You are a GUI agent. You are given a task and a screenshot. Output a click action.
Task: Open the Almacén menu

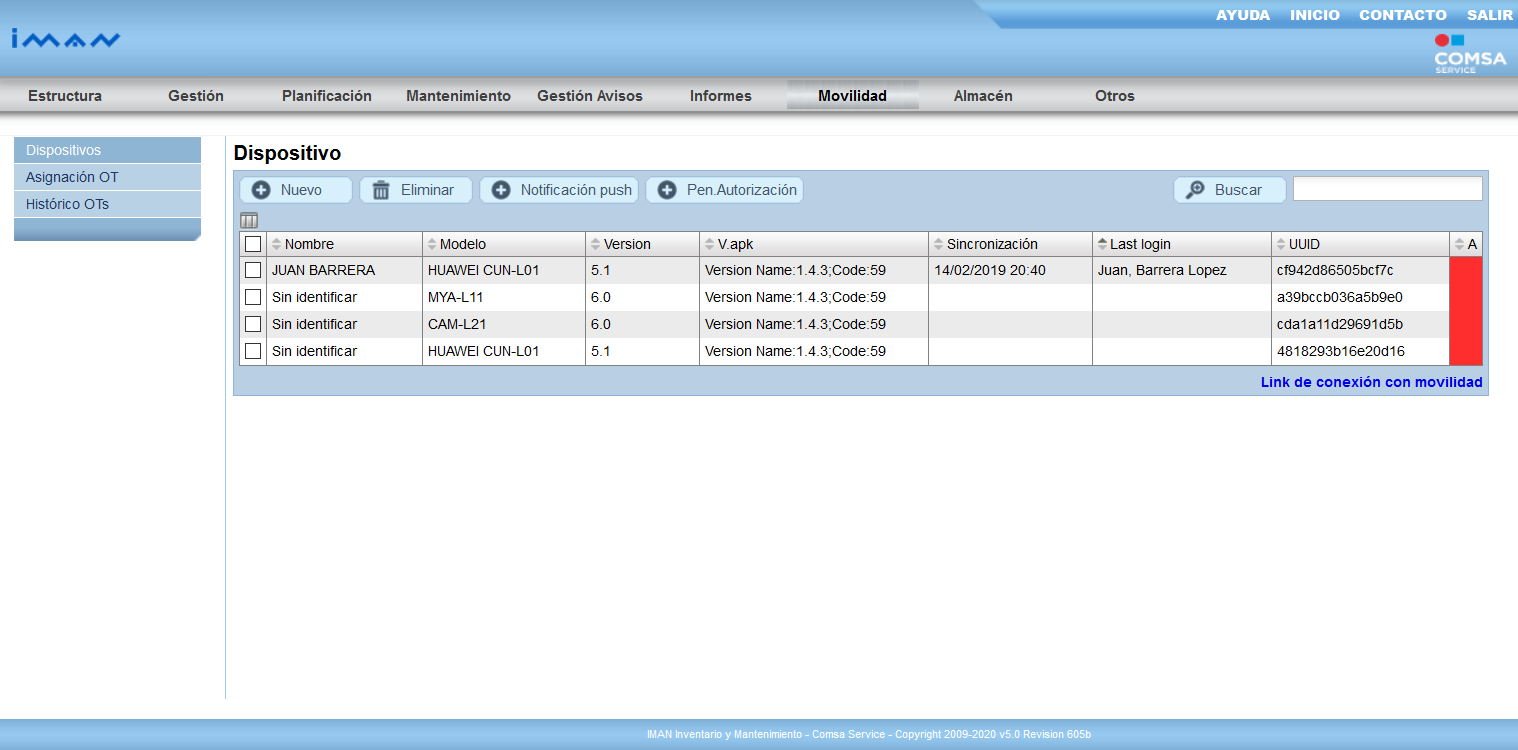point(982,96)
